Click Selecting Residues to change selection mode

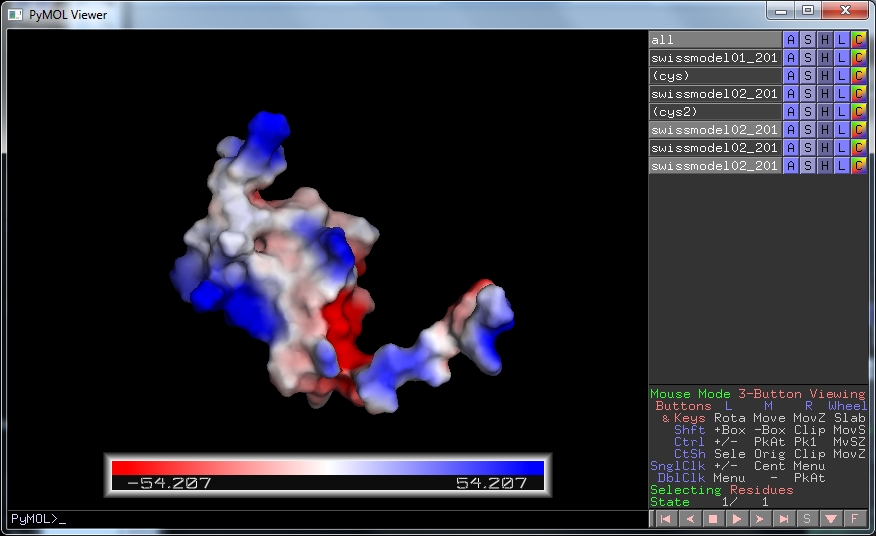point(721,490)
